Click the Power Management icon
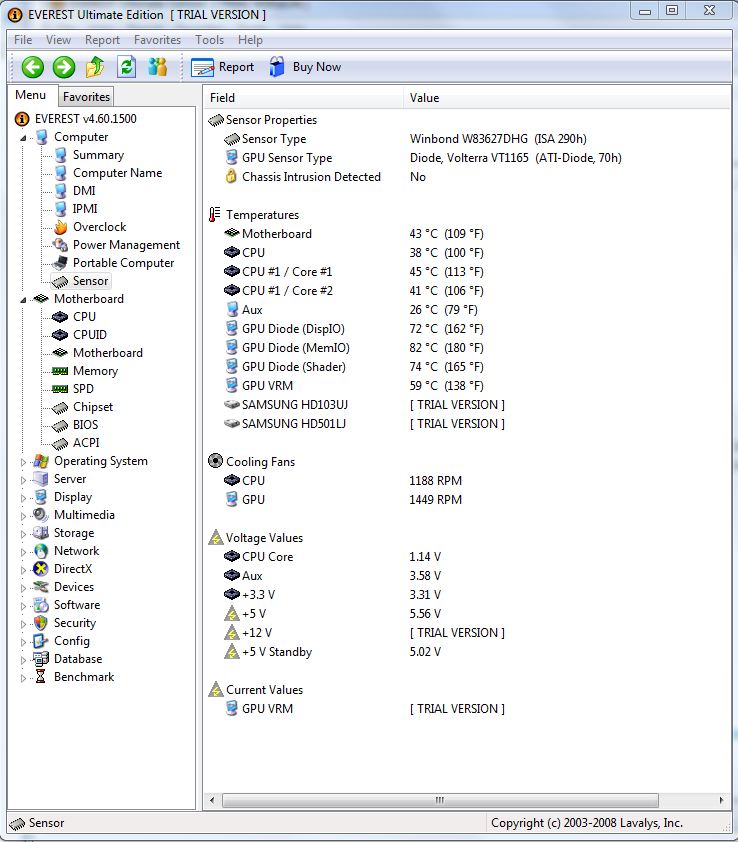Viewport: 738px width, 842px height. [60, 245]
